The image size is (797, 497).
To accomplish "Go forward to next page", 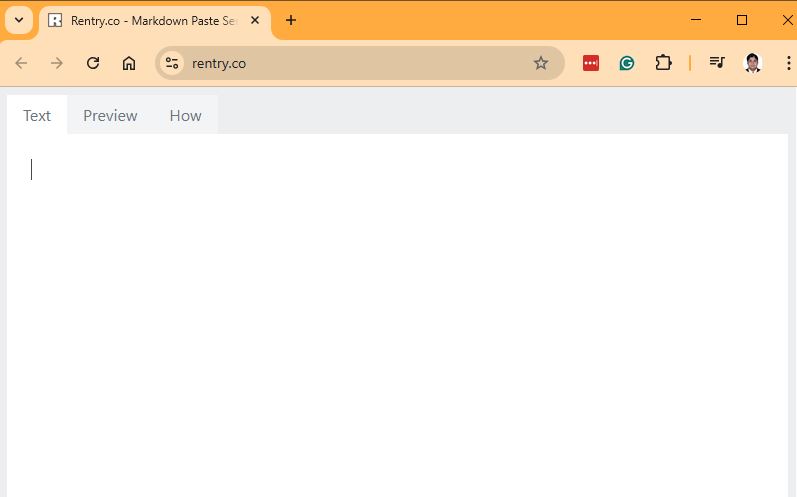I will pyautogui.click(x=57, y=63).
